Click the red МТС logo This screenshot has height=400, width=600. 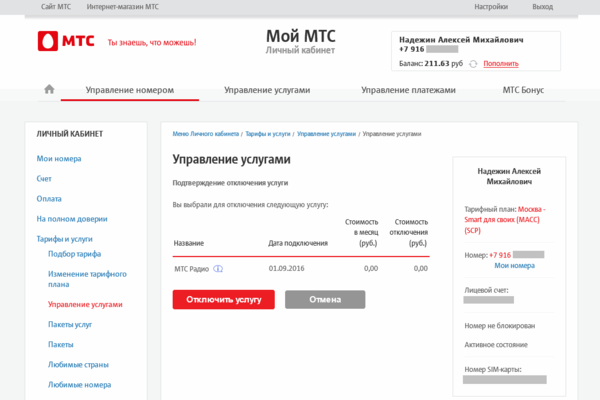coord(66,41)
